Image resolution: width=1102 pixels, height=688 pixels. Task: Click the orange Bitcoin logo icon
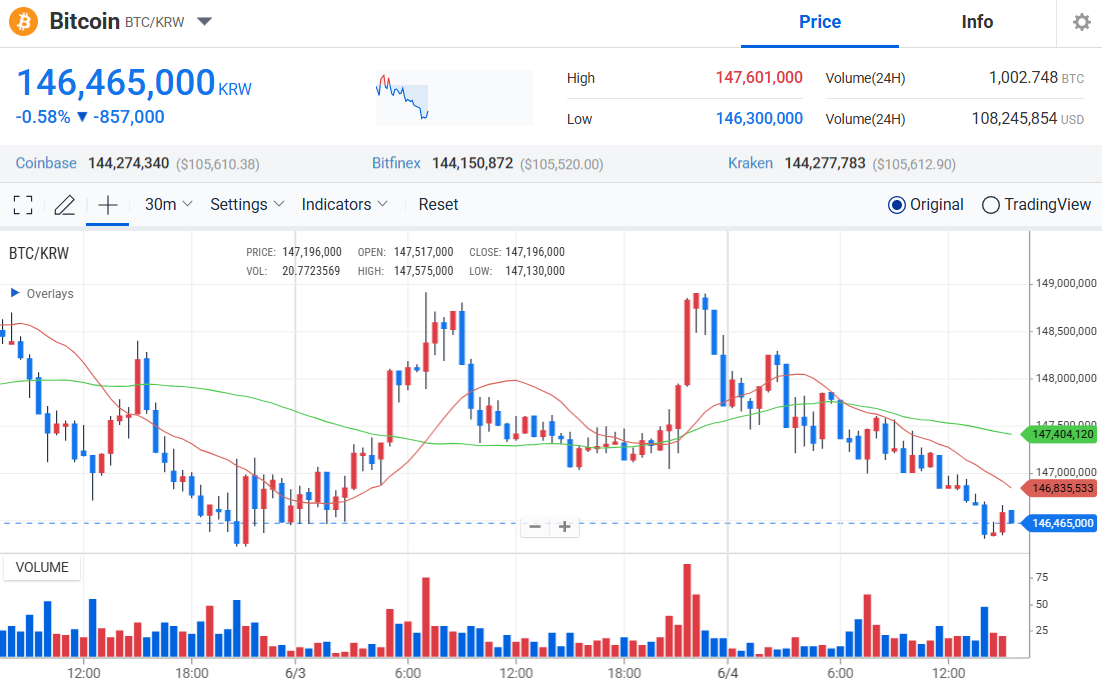24,21
